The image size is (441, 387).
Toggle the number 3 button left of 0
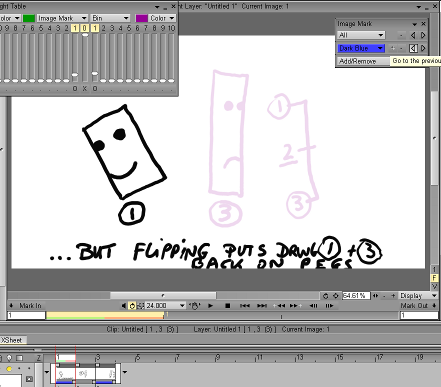click(58, 28)
